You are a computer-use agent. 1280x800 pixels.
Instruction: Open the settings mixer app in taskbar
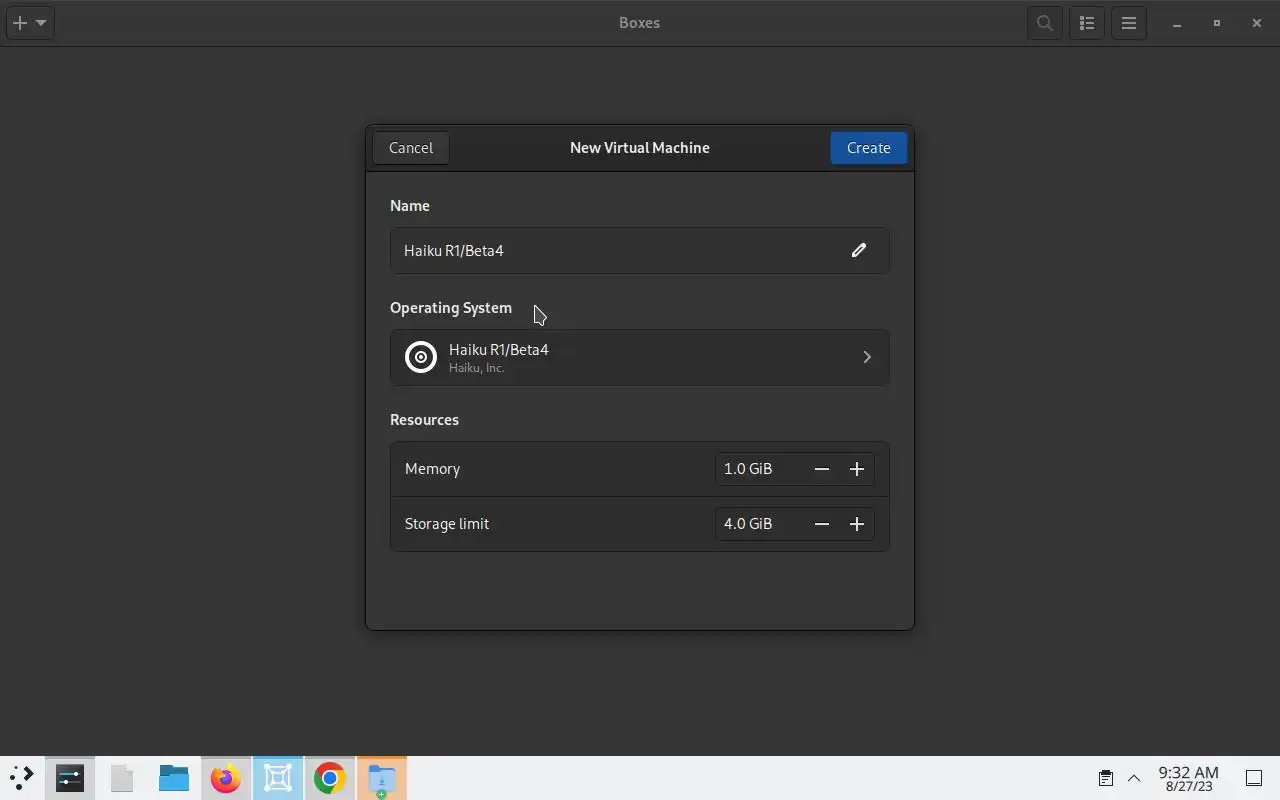pyautogui.click(x=70, y=778)
